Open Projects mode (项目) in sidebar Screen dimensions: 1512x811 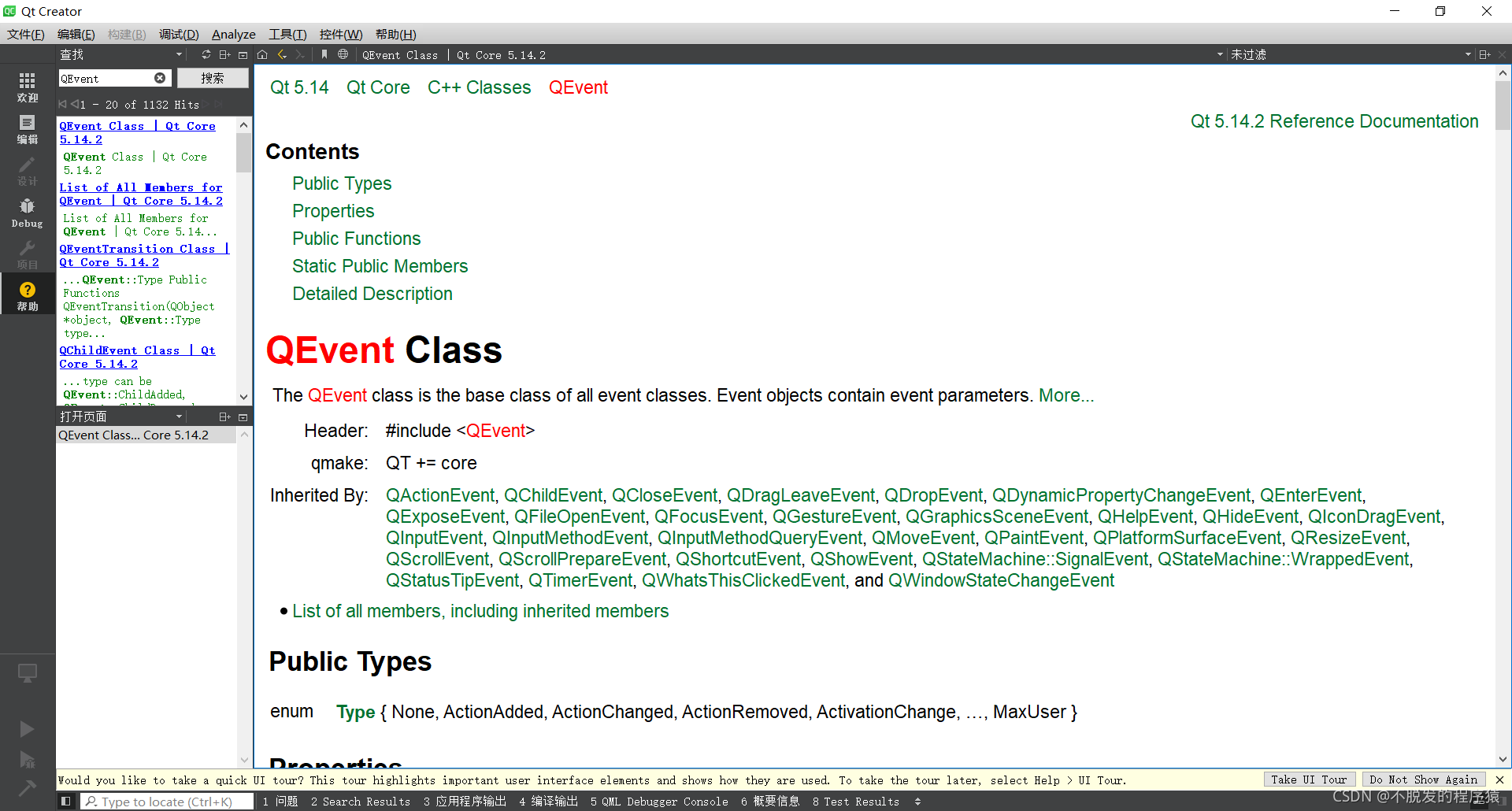[28, 254]
